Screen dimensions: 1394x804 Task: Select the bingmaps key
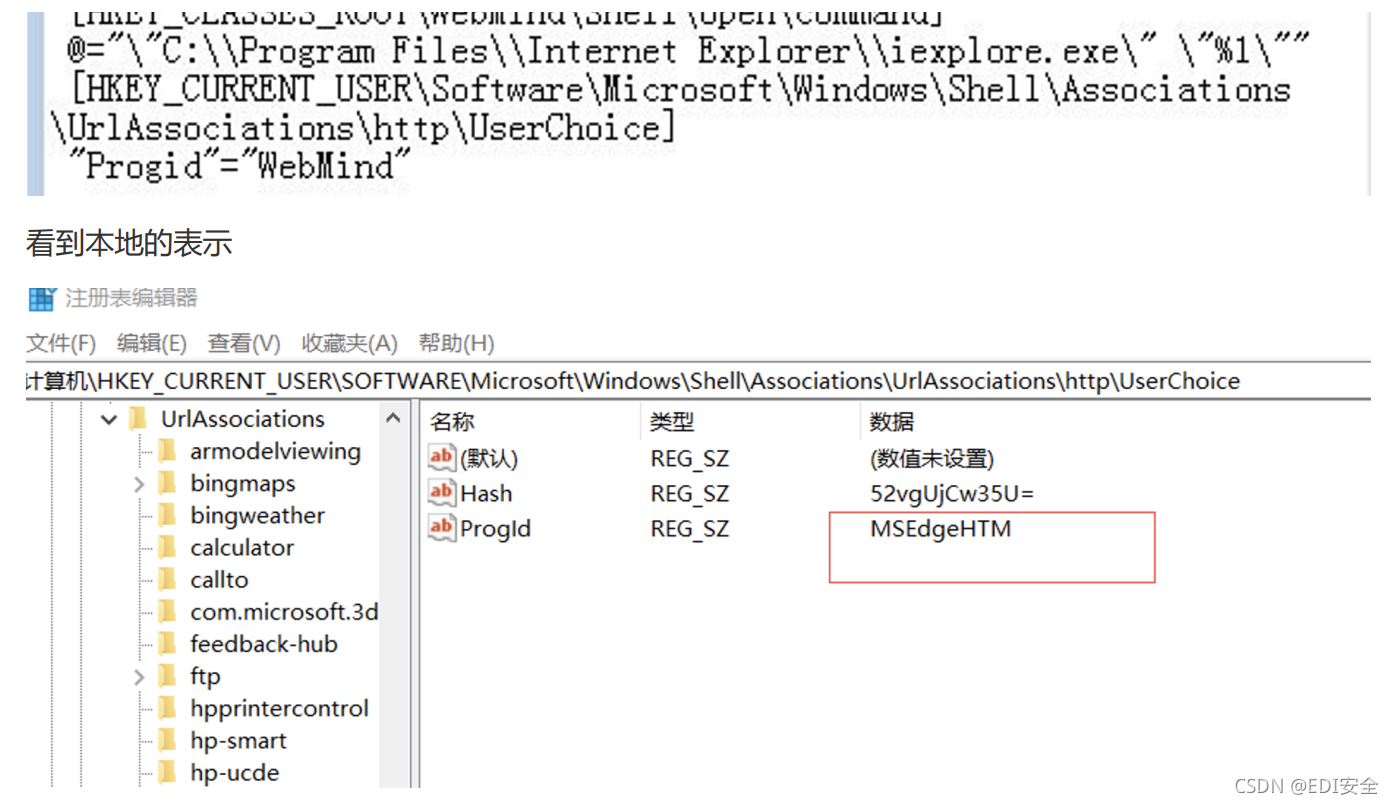243,483
